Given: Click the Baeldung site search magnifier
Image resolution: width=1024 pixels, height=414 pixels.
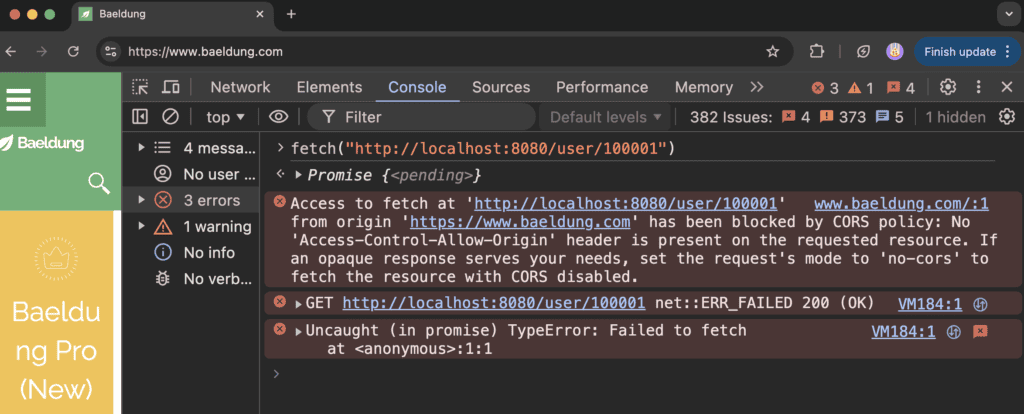Looking at the screenshot, I should click(98, 182).
